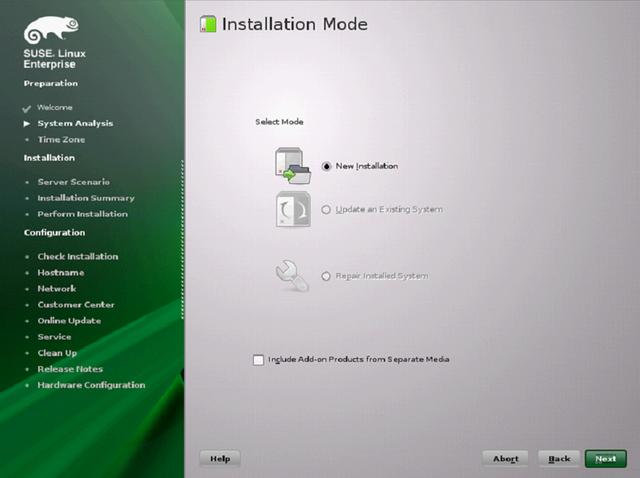
Task: Click the Update an Existing System icon
Action: (x=293, y=209)
